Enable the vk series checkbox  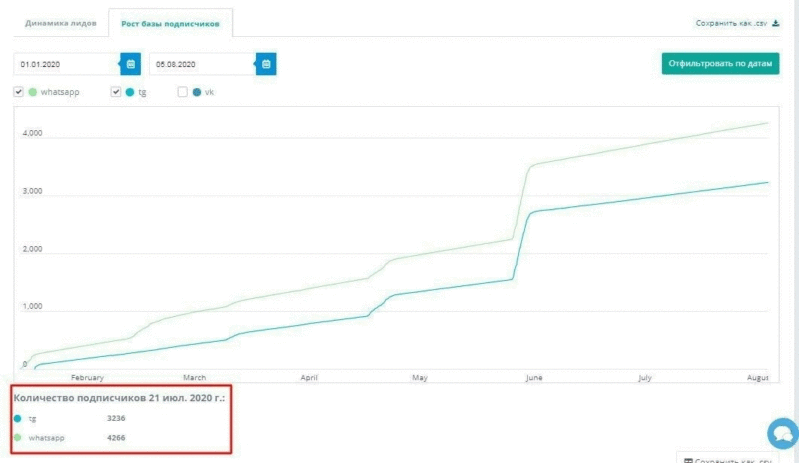[182, 92]
